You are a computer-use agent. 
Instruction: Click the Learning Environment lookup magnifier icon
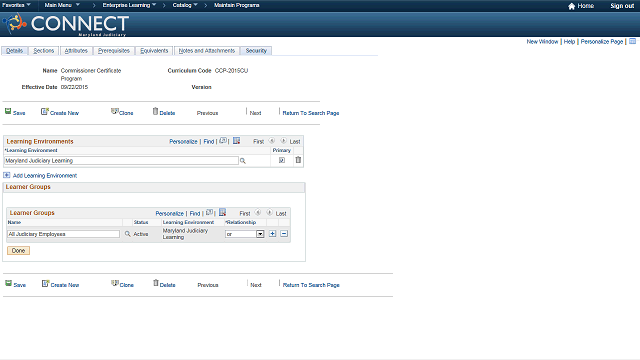[x=243, y=161]
